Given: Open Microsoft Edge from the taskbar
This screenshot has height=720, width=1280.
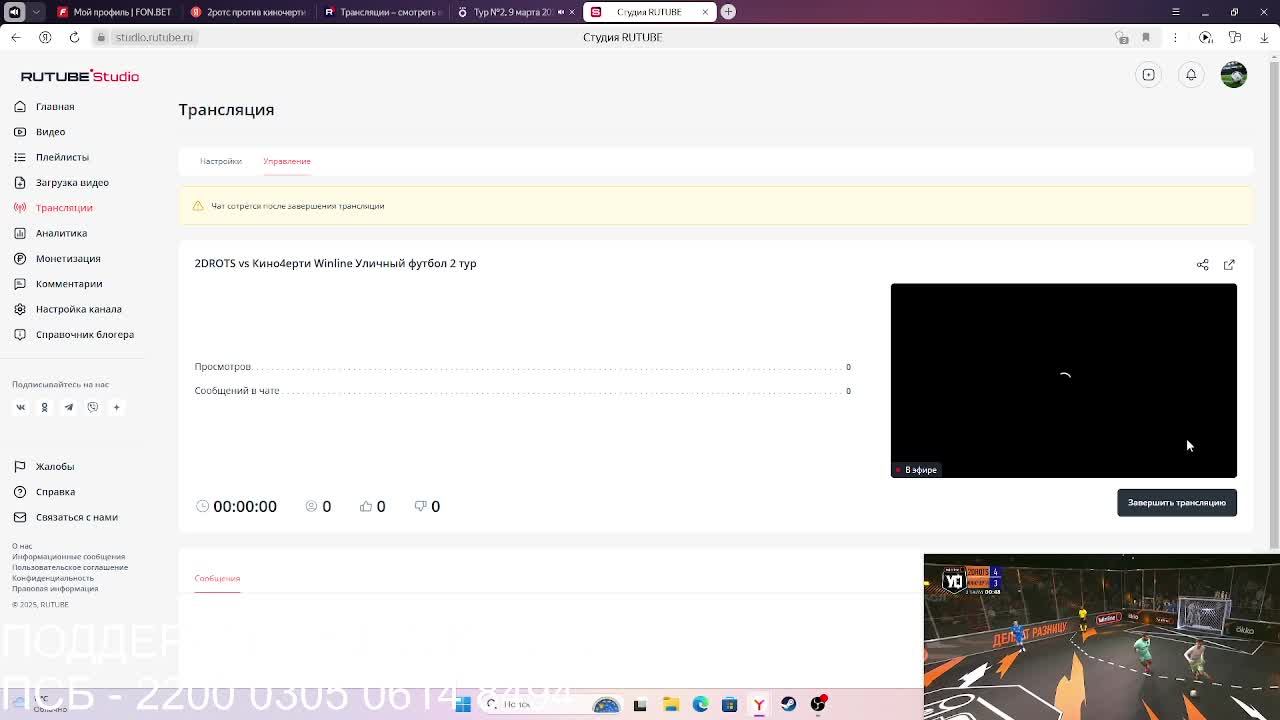Looking at the screenshot, I should (x=700, y=704).
